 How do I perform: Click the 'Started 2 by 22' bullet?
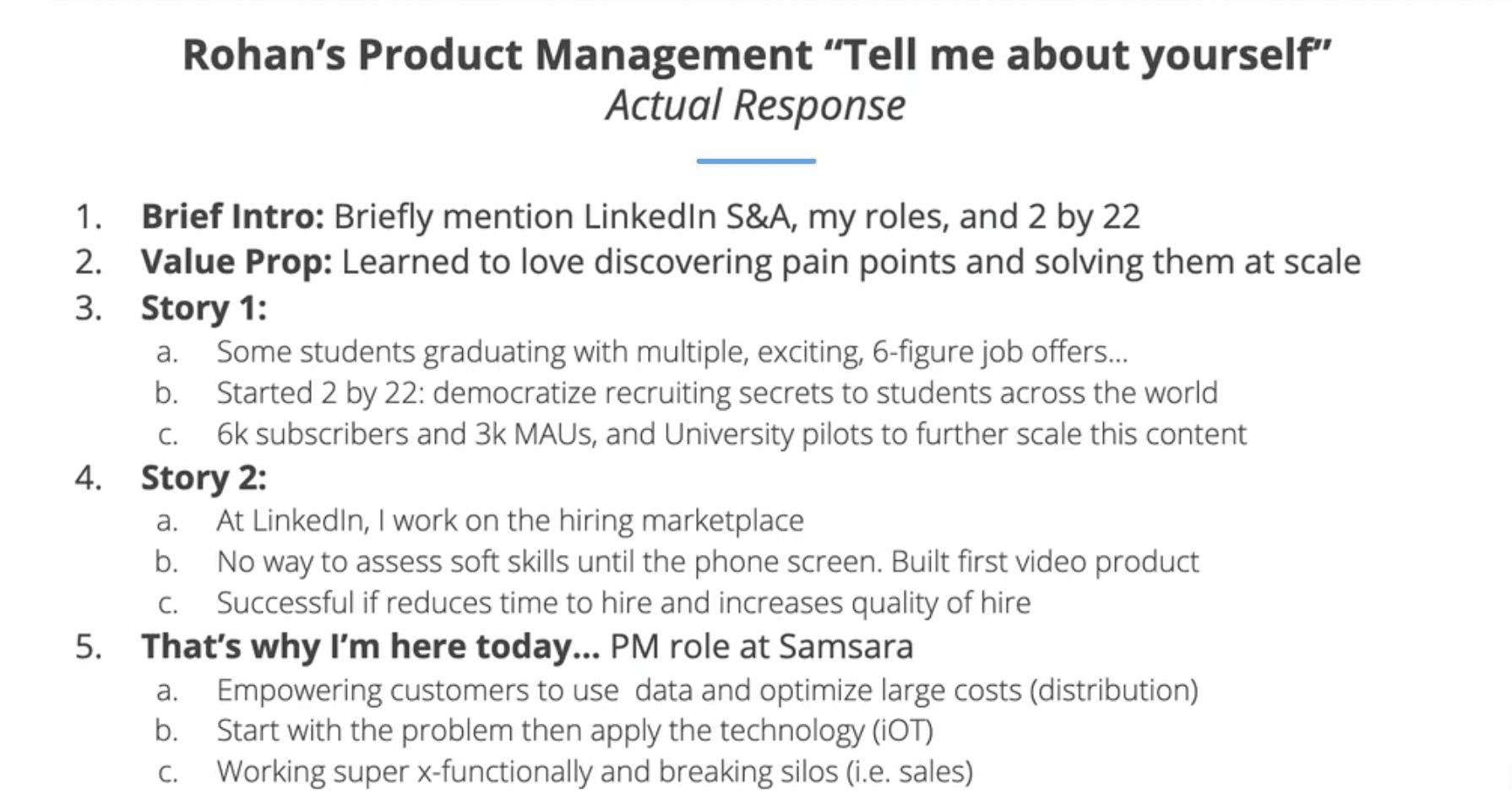click(716, 393)
